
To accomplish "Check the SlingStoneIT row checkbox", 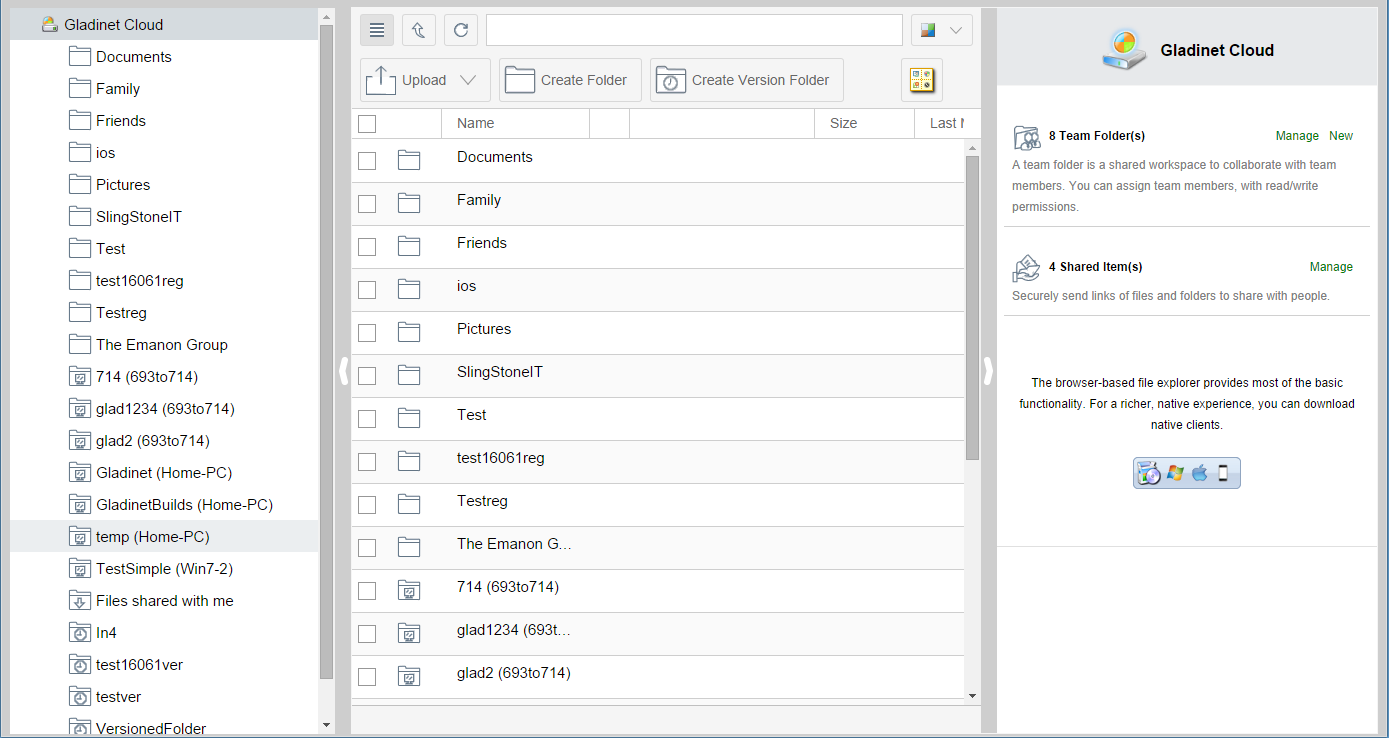I will click(x=367, y=375).
